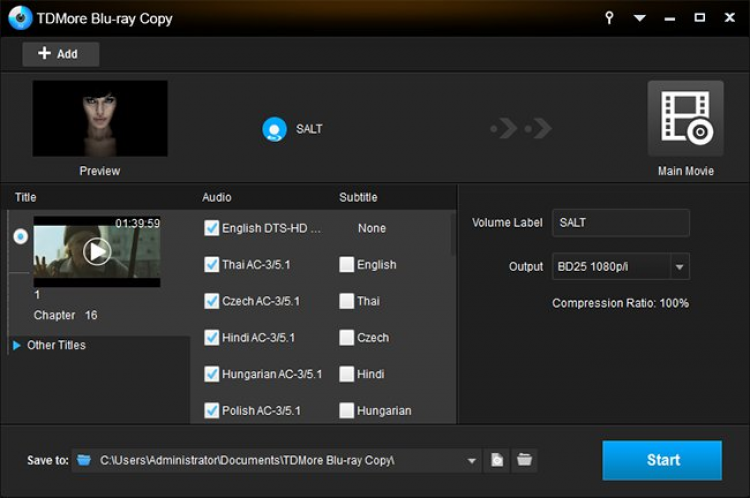750x498 pixels.
Task: Enable Hindi subtitle checkbox
Action: 346,374
